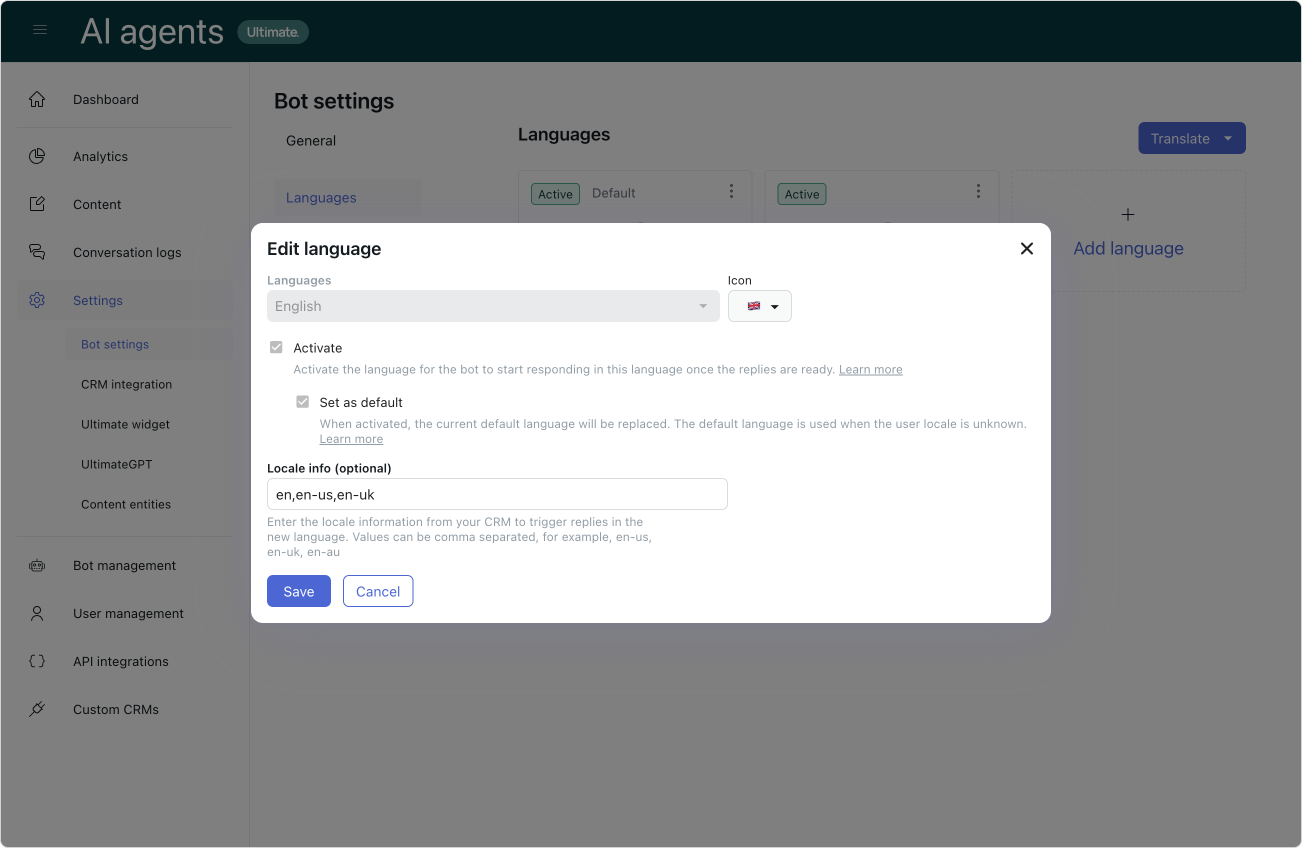Image resolution: width=1302 pixels, height=848 pixels.
Task: Click the API integrations braces icon
Action: 37,661
